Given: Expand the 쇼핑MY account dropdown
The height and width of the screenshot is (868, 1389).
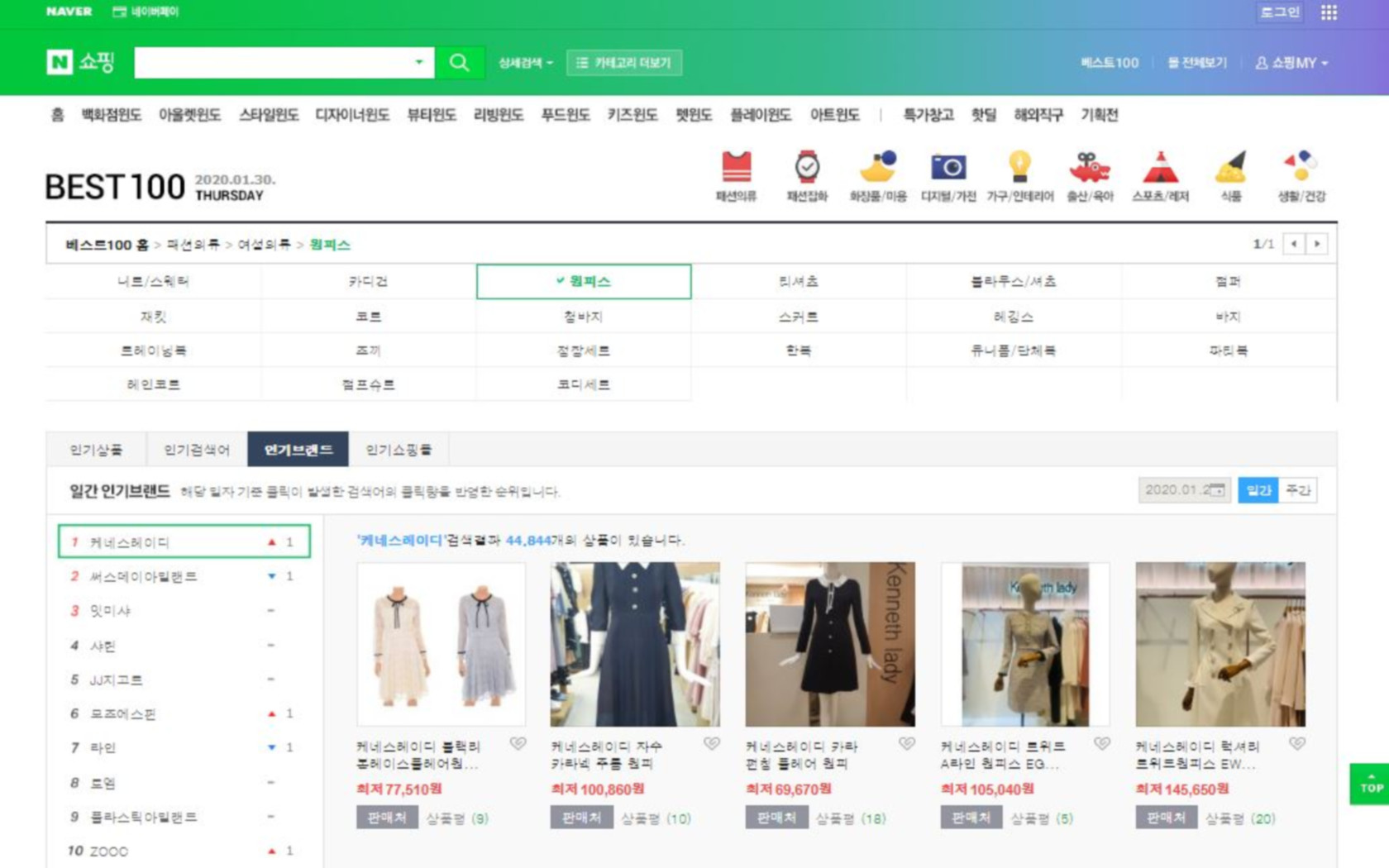Looking at the screenshot, I should tap(1291, 63).
